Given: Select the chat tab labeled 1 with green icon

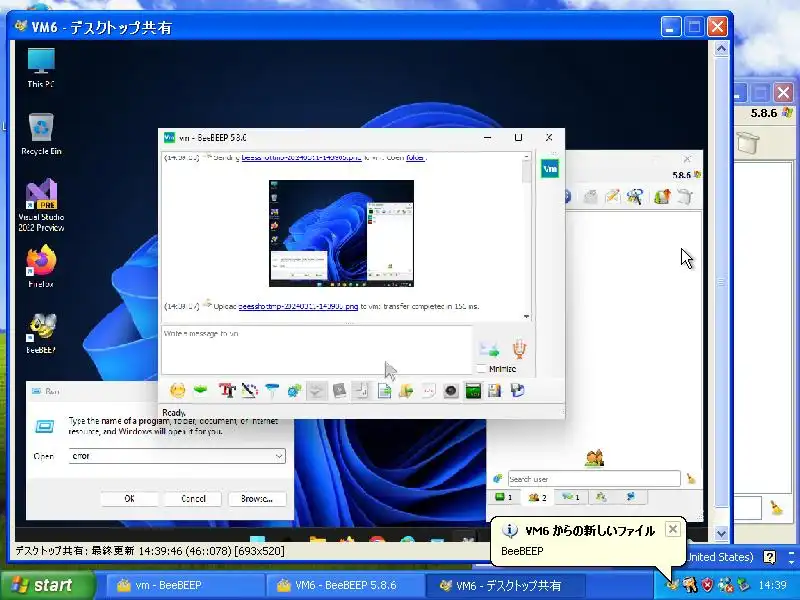Looking at the screenshot, I should (504, 496).
